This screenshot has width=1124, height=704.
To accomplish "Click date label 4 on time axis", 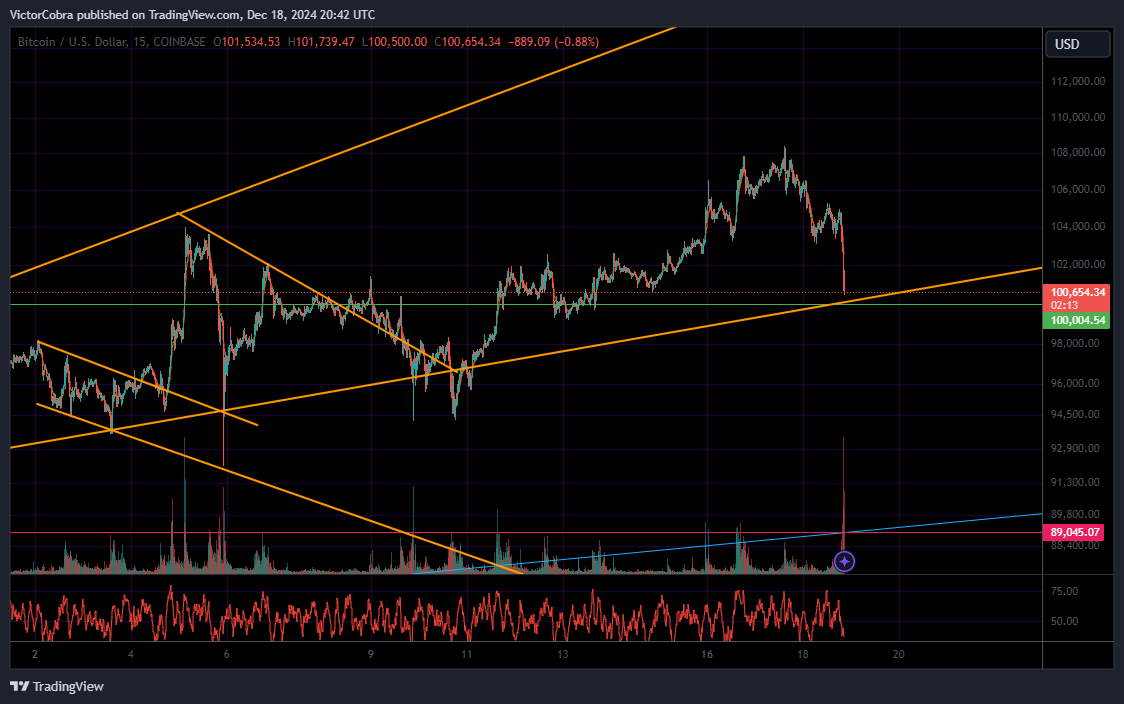I will (x=130, y=654).
